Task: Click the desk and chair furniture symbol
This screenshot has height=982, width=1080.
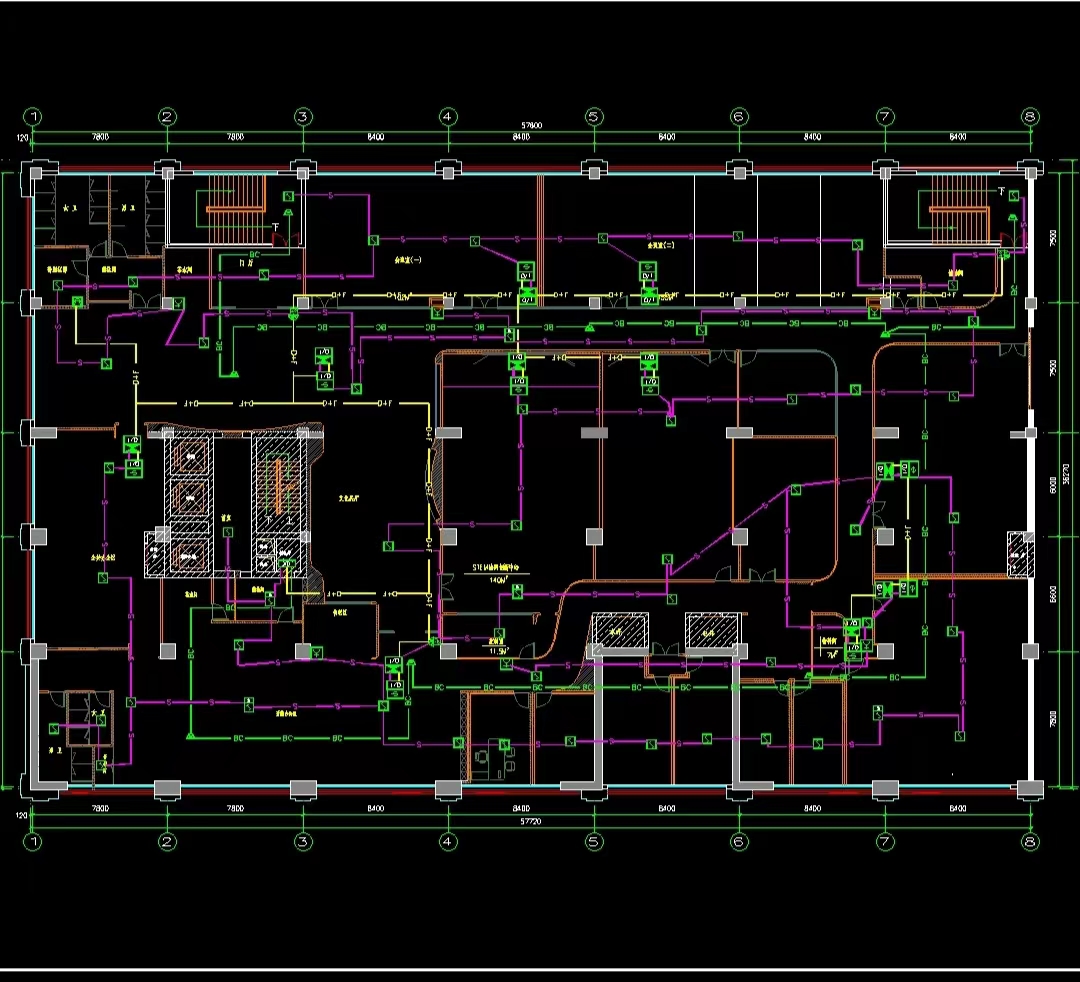Action: [493, 757]
